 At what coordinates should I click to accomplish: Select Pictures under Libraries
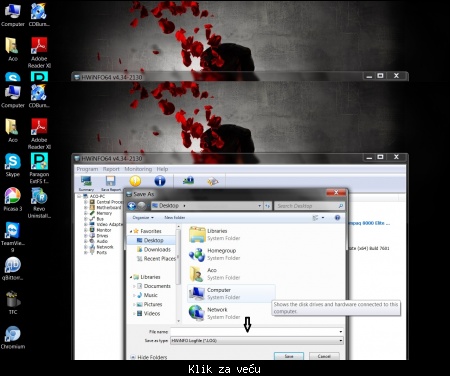153,304
